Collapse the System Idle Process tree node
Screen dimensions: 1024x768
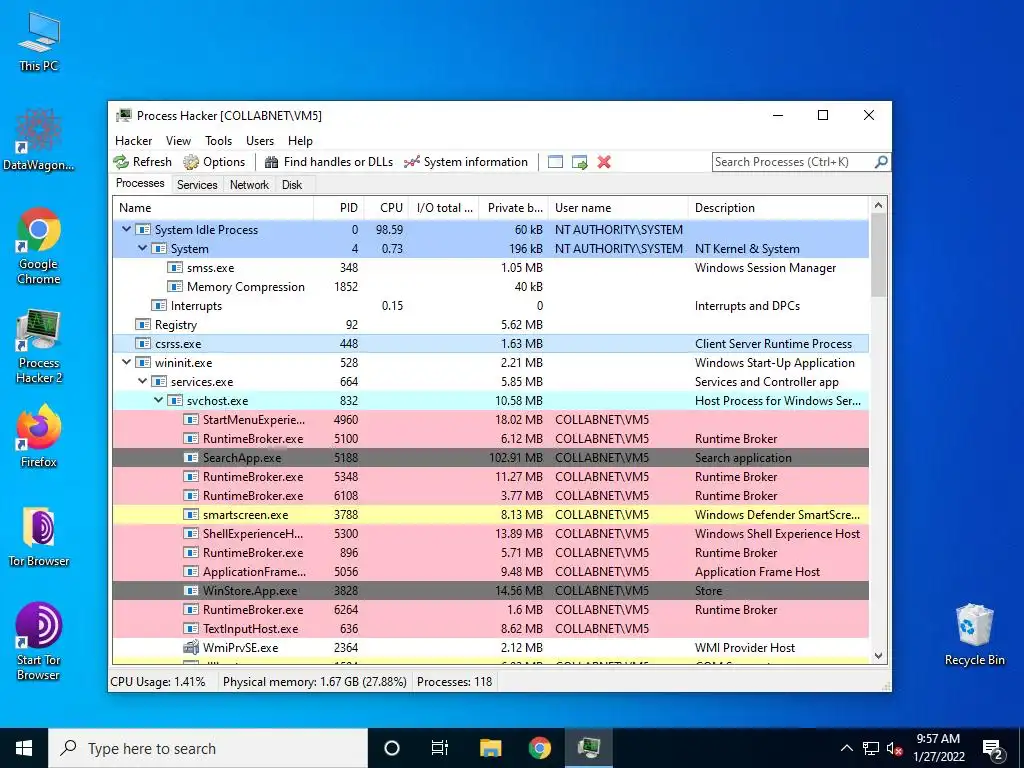[127, 229]
